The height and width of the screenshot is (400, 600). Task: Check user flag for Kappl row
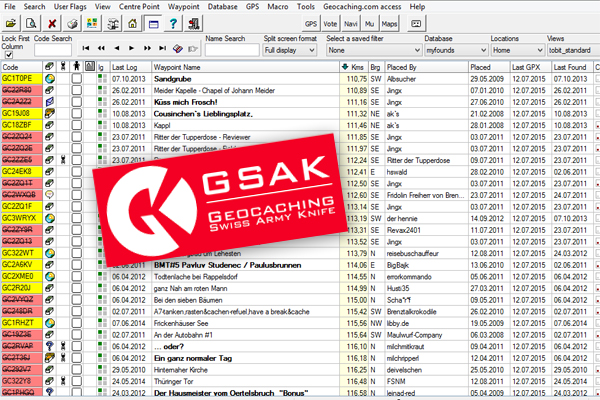[x=77, y=125]
